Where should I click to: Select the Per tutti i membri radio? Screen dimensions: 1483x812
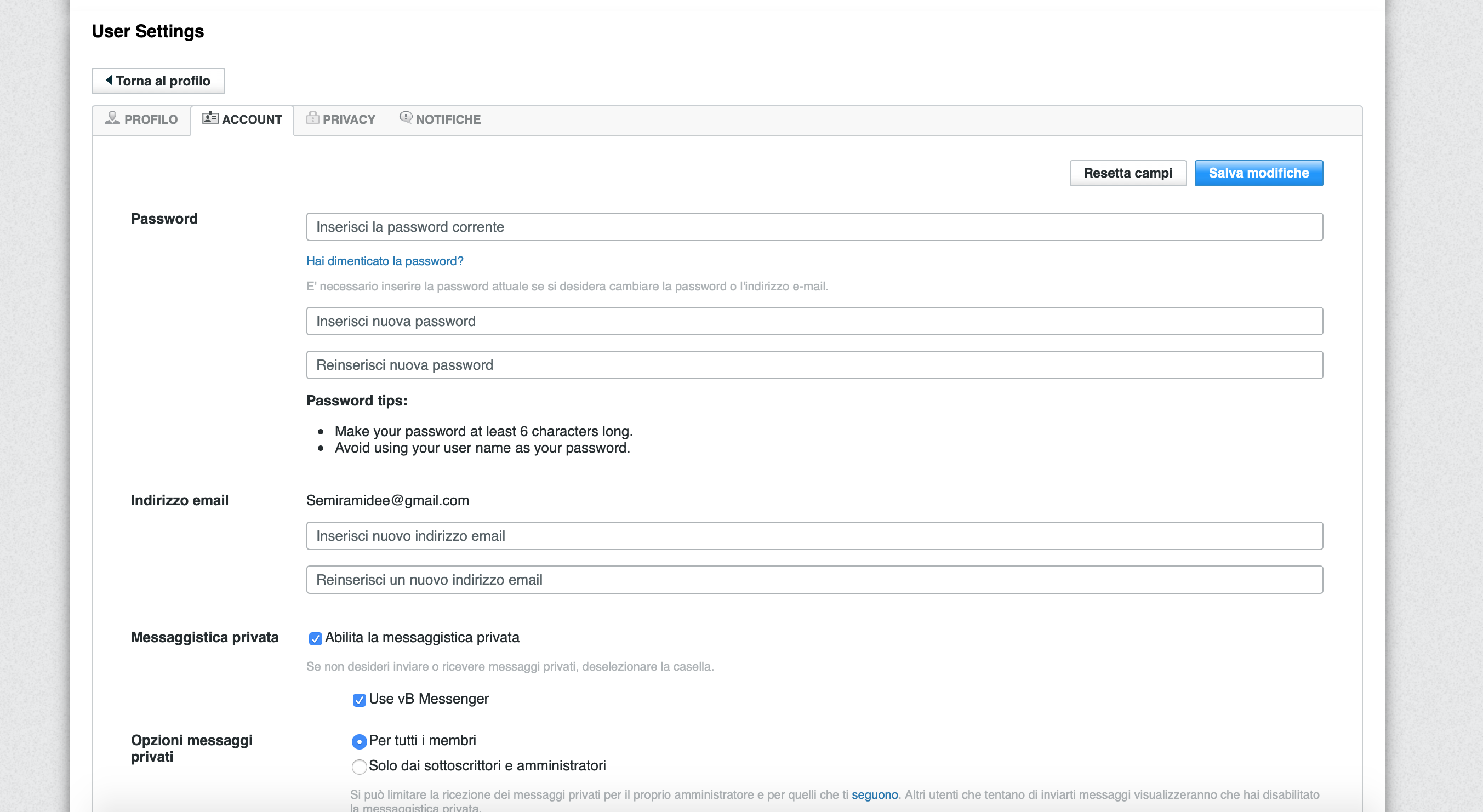coord(358,742)
